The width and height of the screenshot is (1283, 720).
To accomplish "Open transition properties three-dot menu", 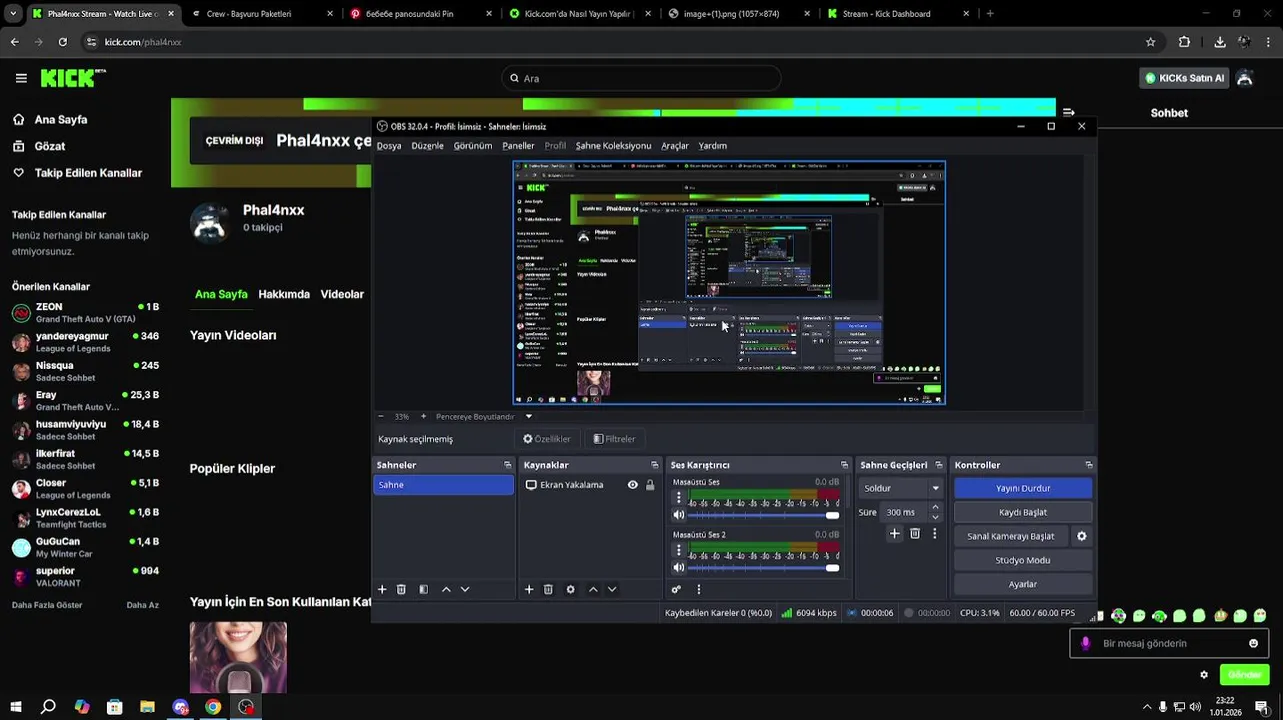I will coord(935,534).
